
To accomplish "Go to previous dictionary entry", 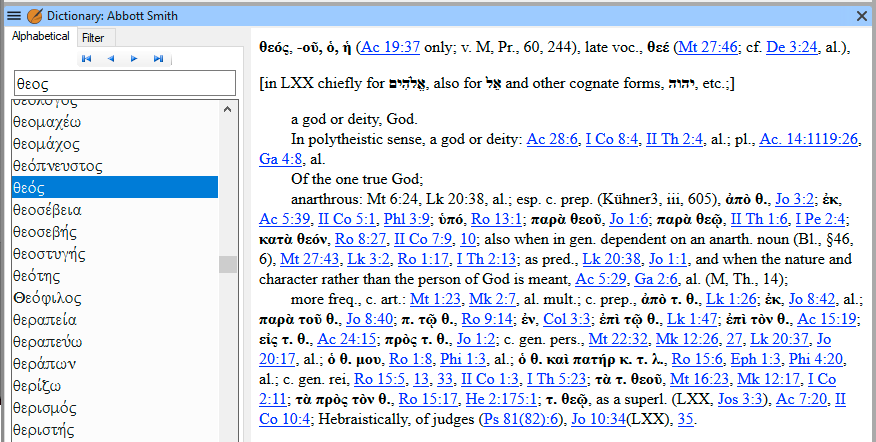I will (x=110, y=59).
